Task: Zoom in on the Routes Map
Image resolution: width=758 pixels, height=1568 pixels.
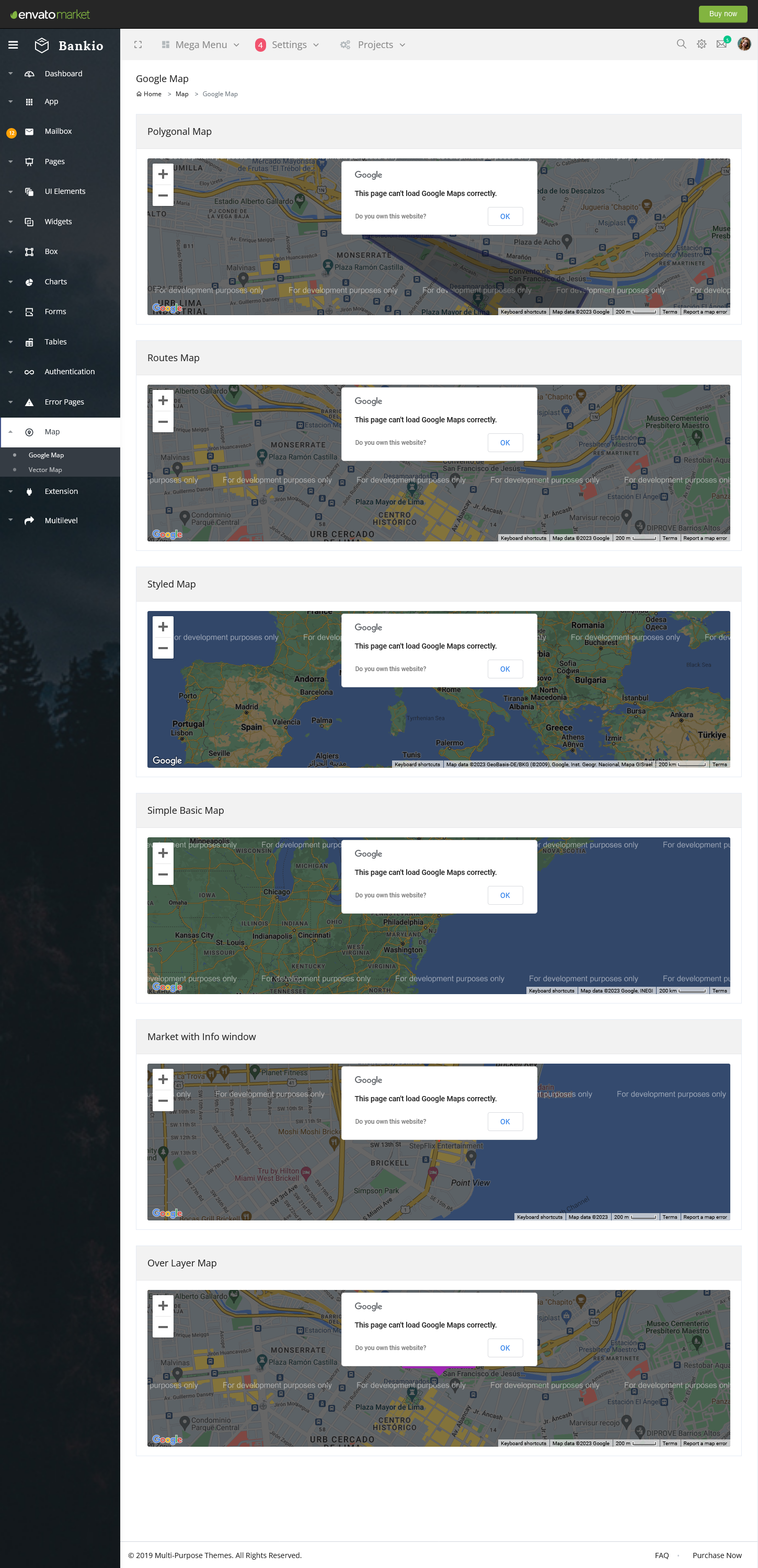Action: [x=163, y=400]
